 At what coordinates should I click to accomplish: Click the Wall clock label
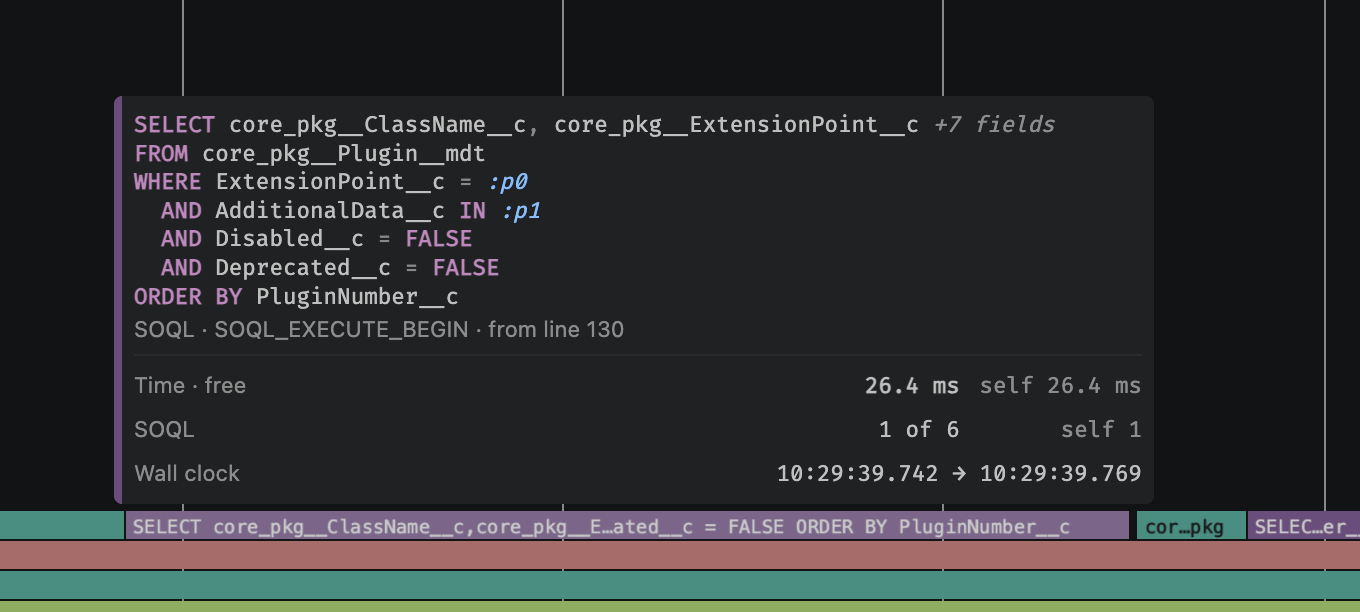pyautogui.click(x=187, y=474)
